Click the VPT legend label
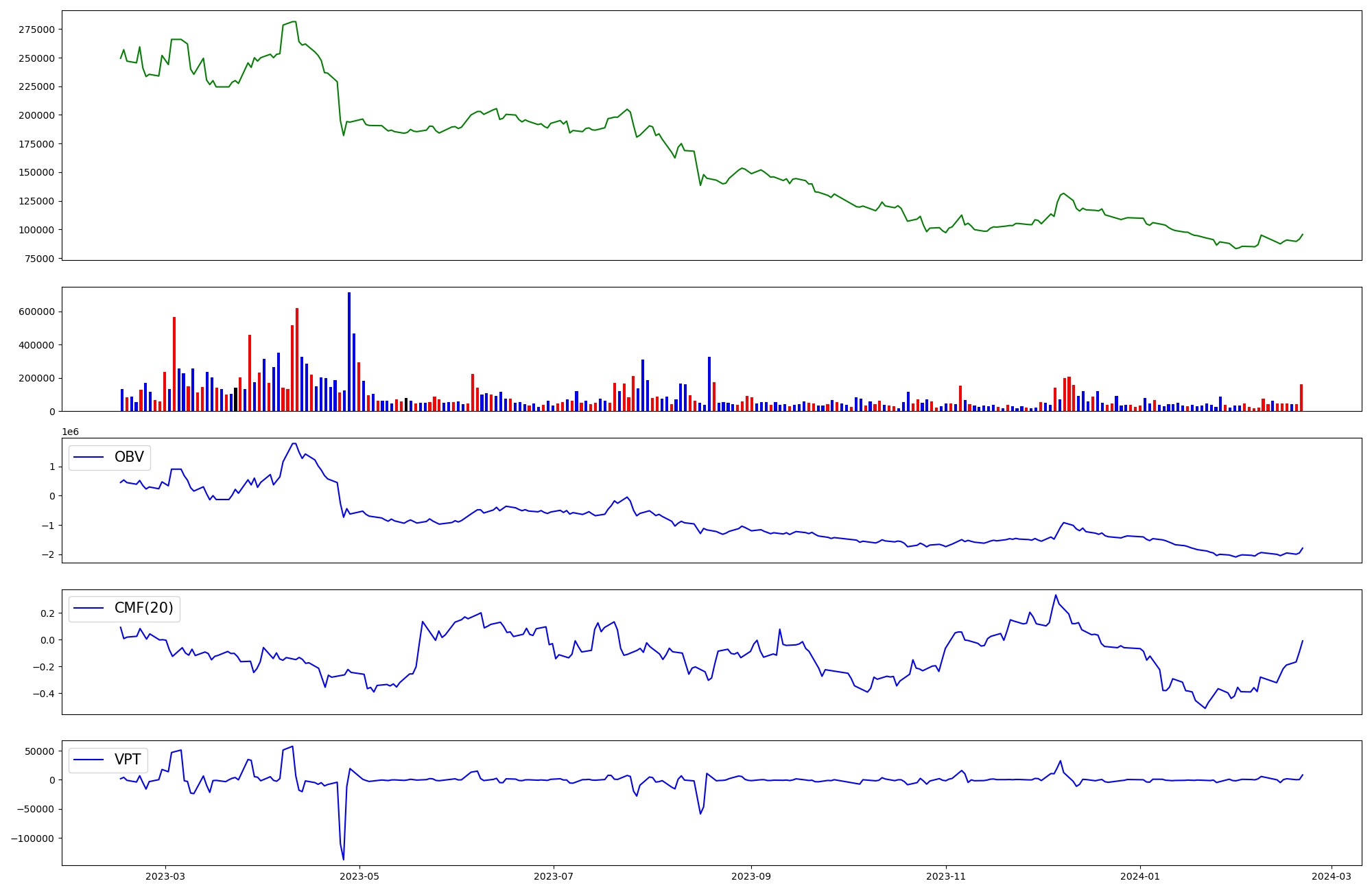The image size is (1372, 892). tap(128, 760)
